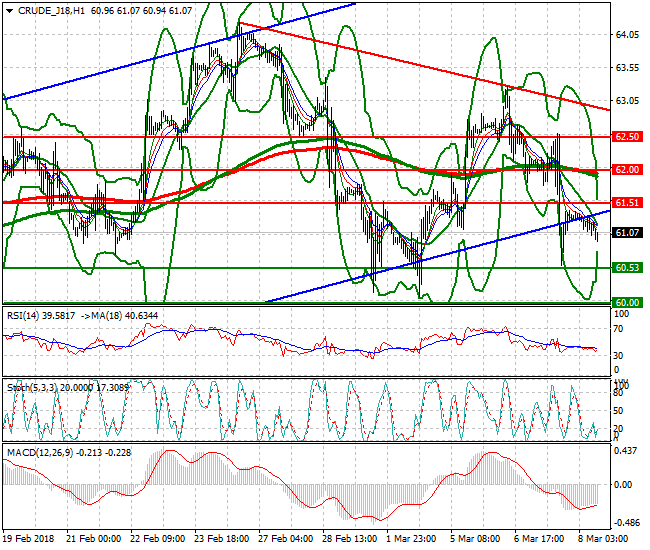The image size is (650, 550).
Task: Select the 23 Feb 18:00 time label
Action: [222, 539]
